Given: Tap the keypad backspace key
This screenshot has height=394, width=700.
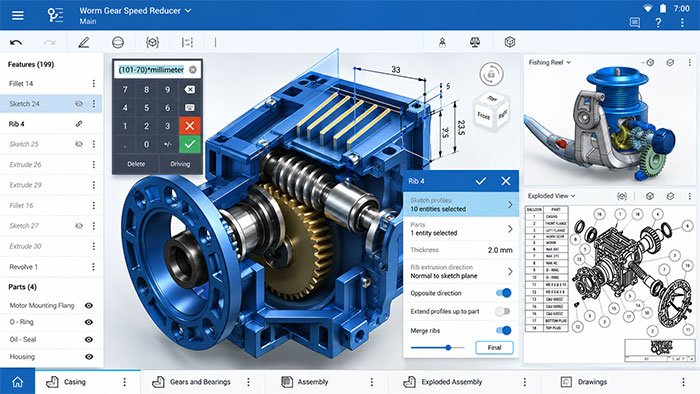Looking at the screenshot, I should (189, 90).
